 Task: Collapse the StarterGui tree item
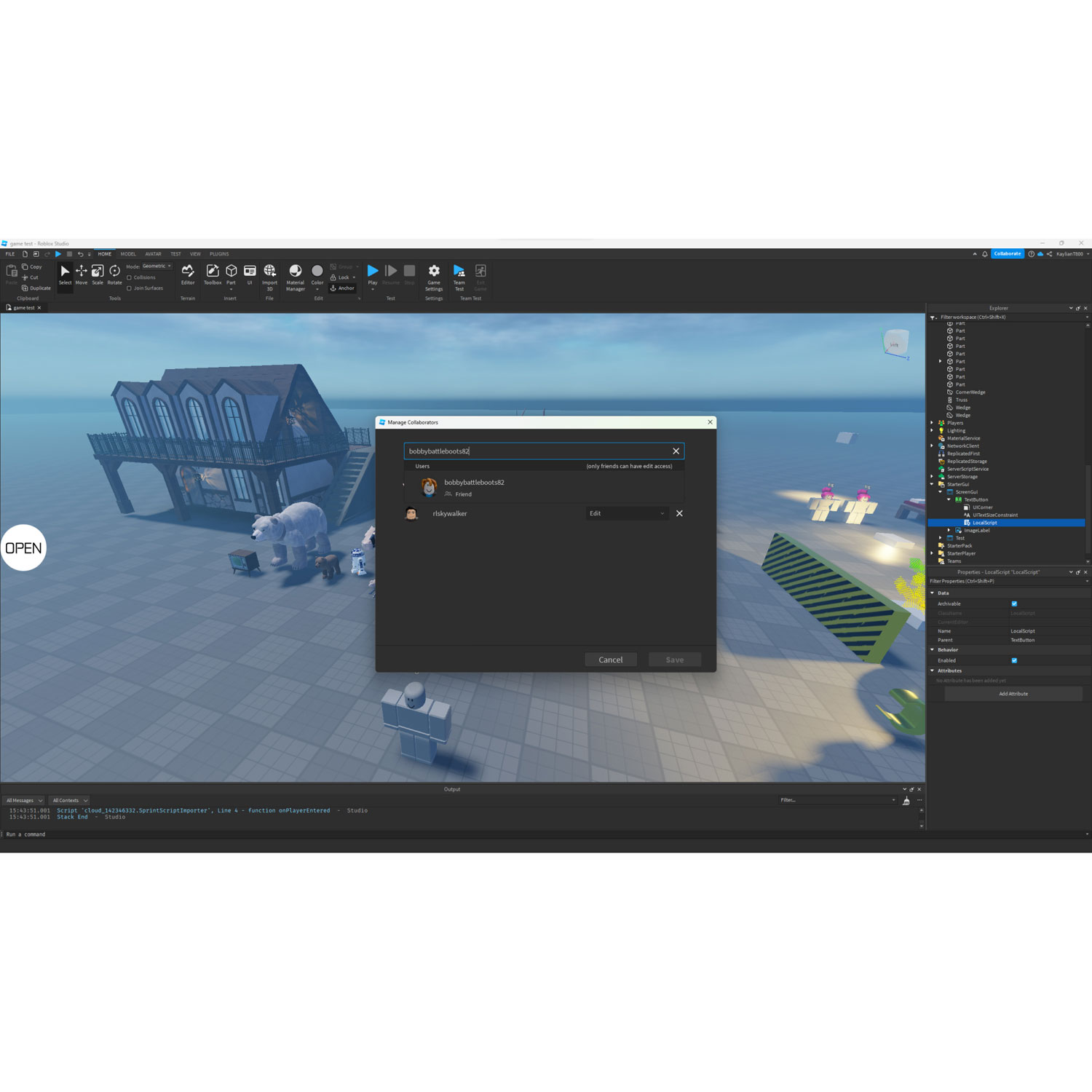tap(933, 483)
